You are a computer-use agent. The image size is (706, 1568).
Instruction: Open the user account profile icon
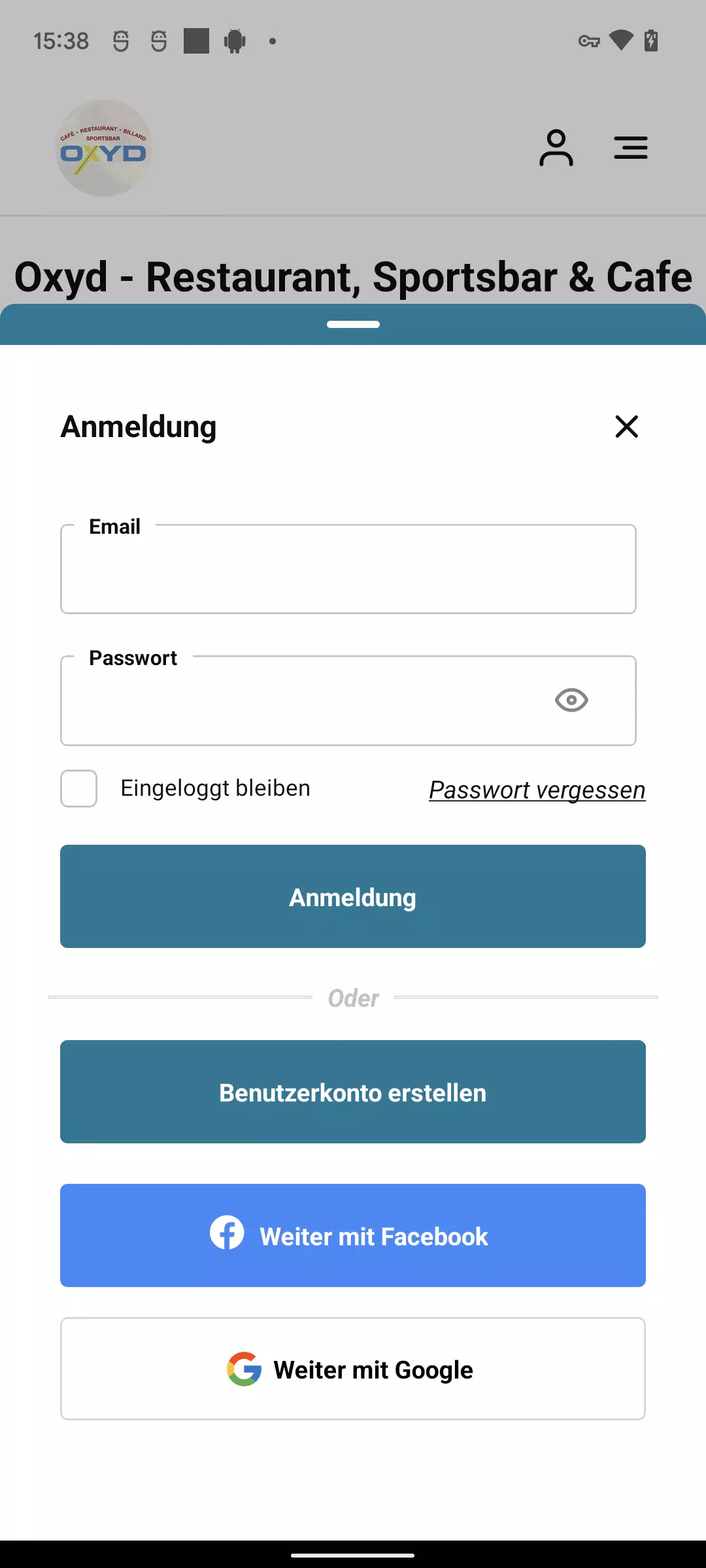(x=556, y=148)
